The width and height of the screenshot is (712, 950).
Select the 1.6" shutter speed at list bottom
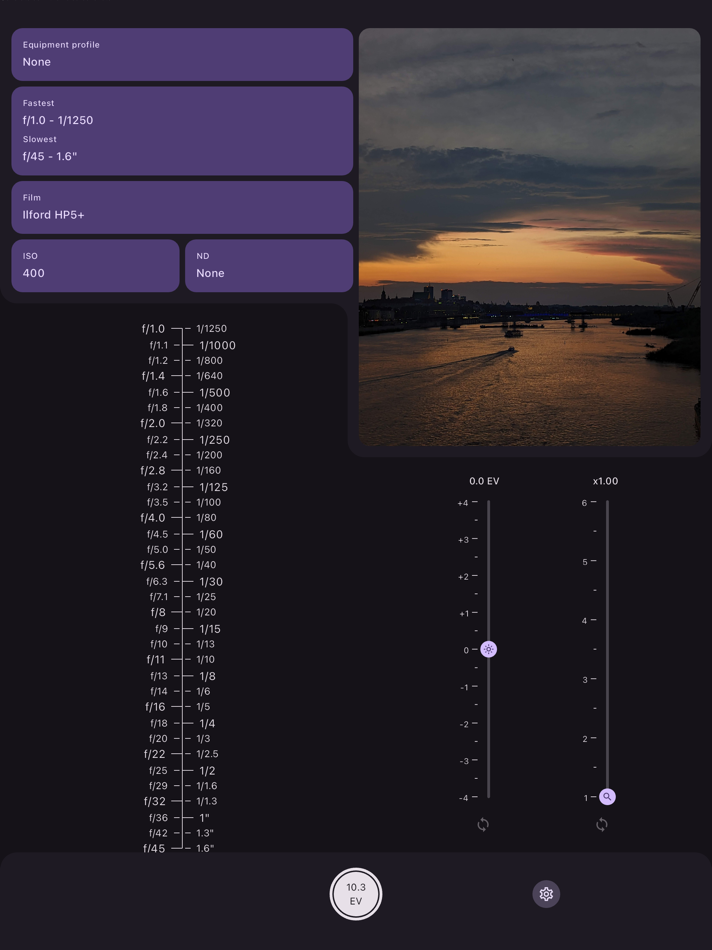(x=205, y=848)
